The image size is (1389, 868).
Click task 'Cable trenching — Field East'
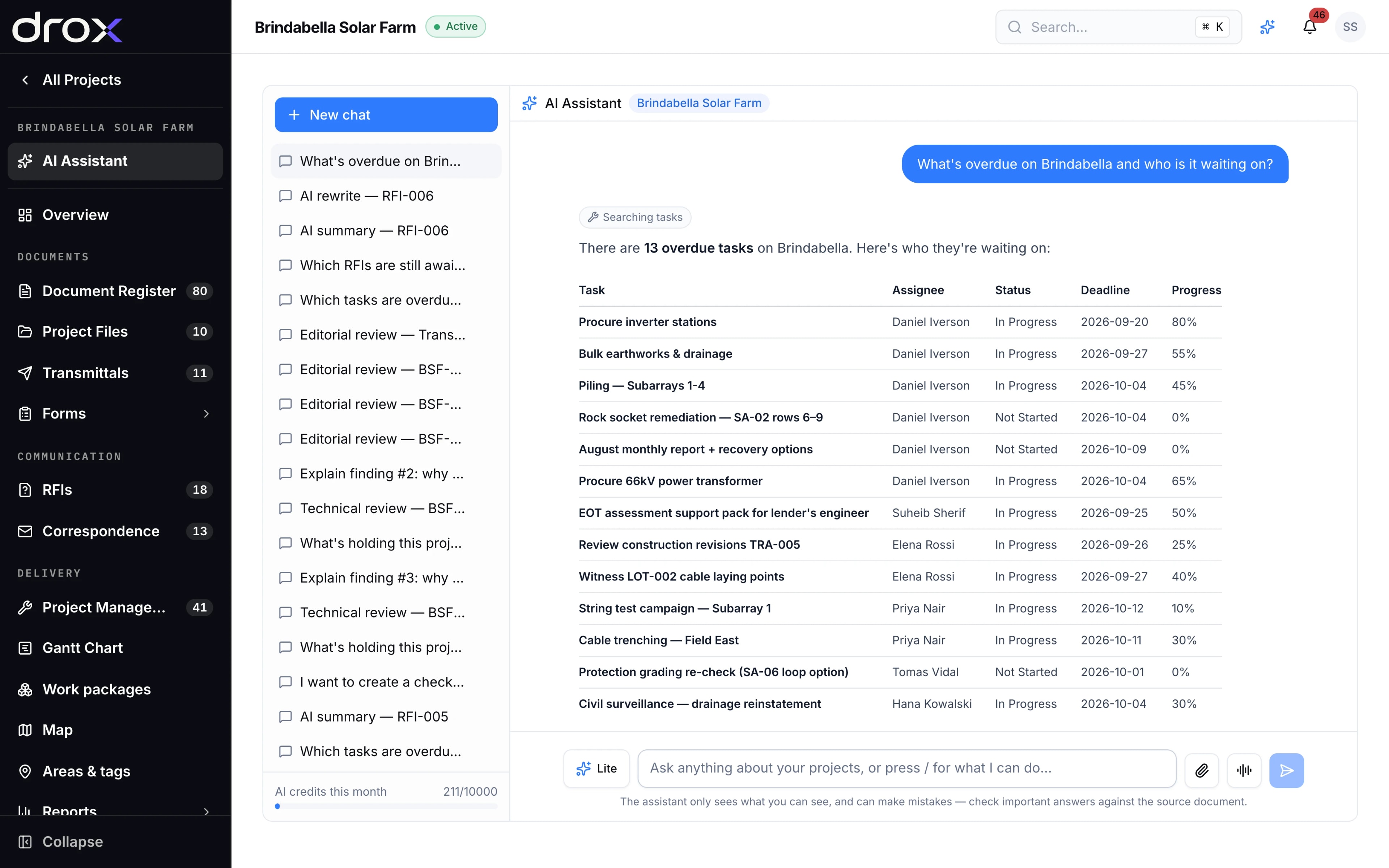(x=658, y=640)
